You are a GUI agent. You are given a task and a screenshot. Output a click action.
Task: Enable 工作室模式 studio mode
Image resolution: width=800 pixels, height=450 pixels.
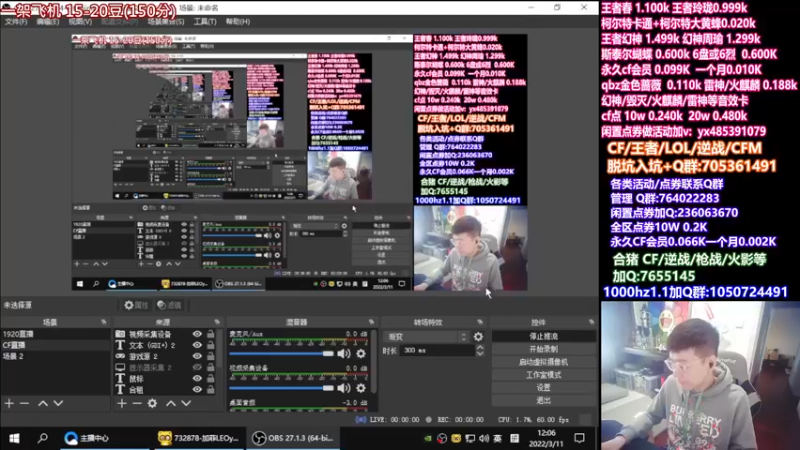tap(543, 375)
